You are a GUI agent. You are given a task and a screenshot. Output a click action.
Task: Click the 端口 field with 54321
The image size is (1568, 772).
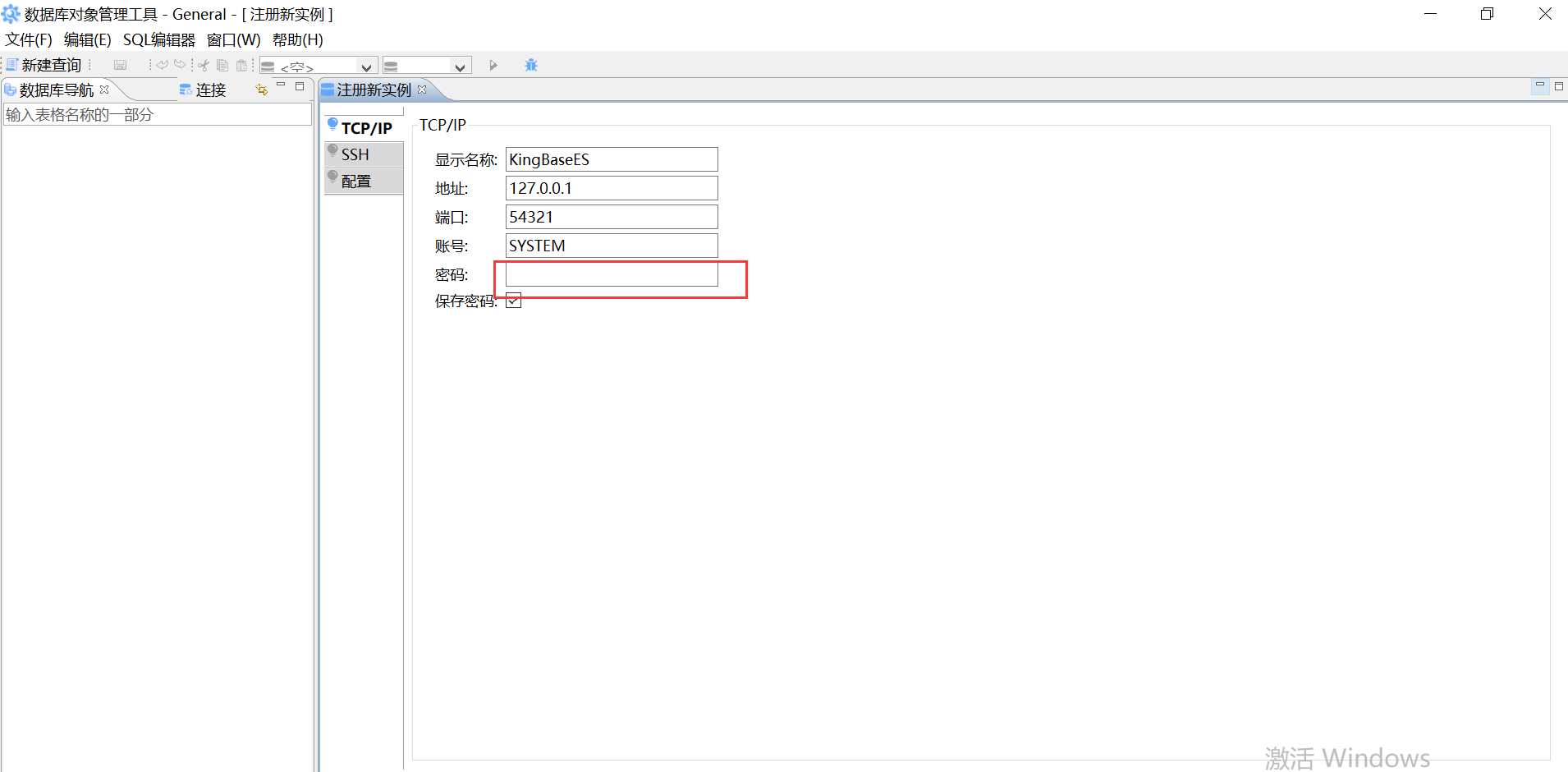click(x=612, y=217)
